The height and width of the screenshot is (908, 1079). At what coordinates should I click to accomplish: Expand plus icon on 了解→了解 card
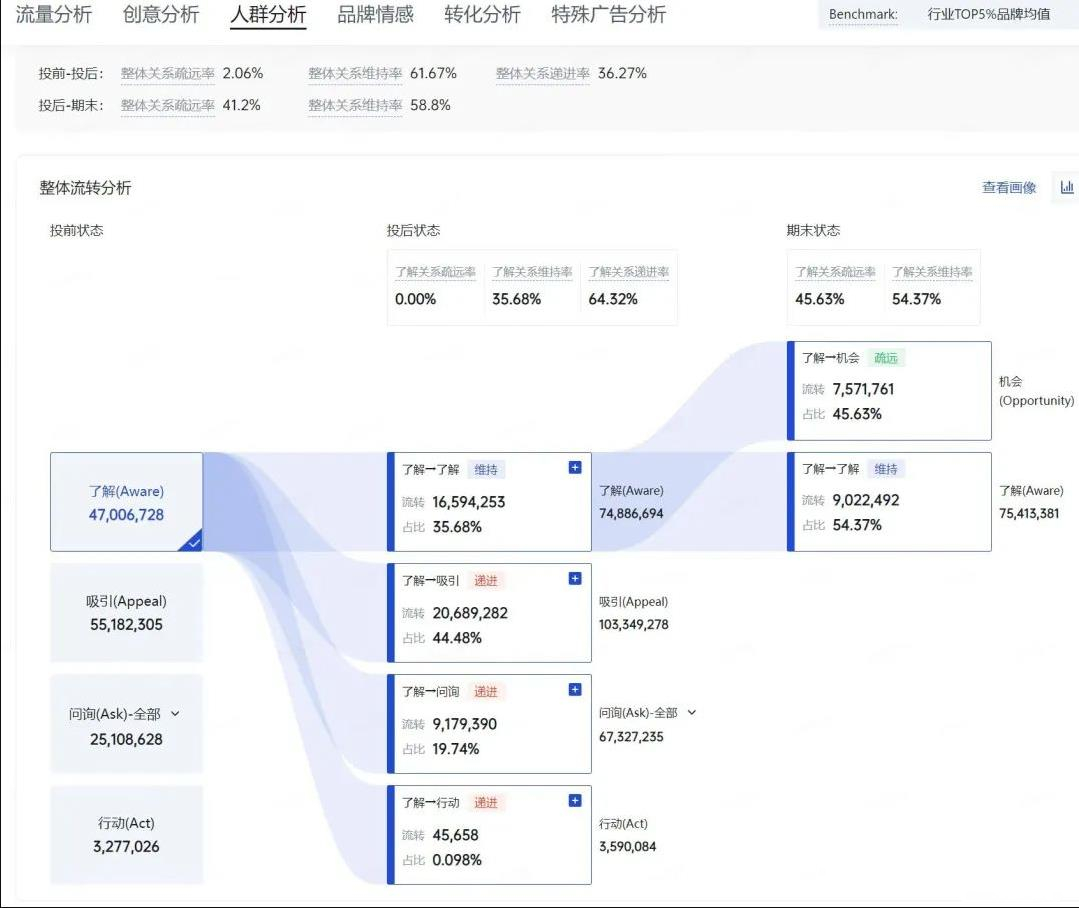(x=575, y=468)
